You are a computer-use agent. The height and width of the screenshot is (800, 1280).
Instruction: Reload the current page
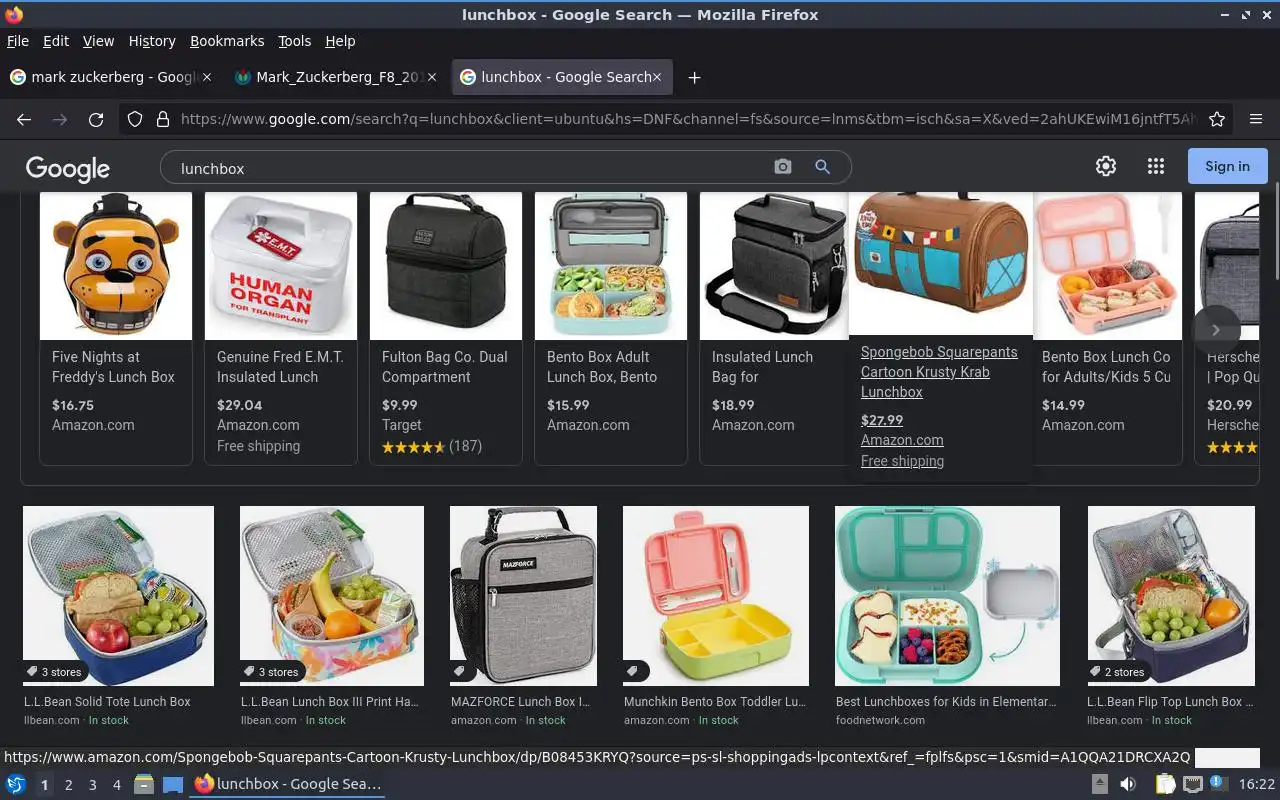pos(96,119)
